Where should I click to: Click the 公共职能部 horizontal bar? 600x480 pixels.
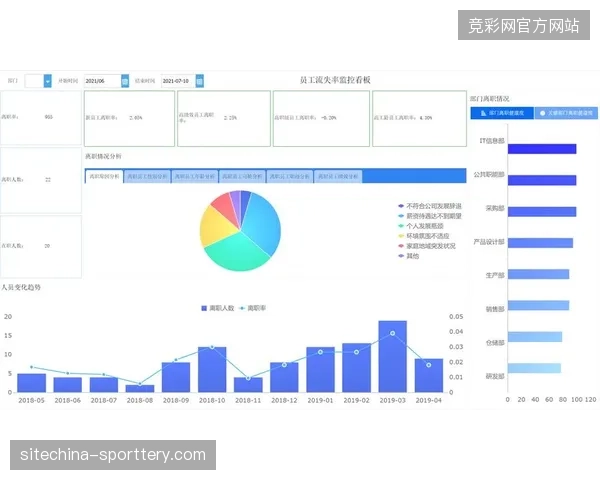542,180
